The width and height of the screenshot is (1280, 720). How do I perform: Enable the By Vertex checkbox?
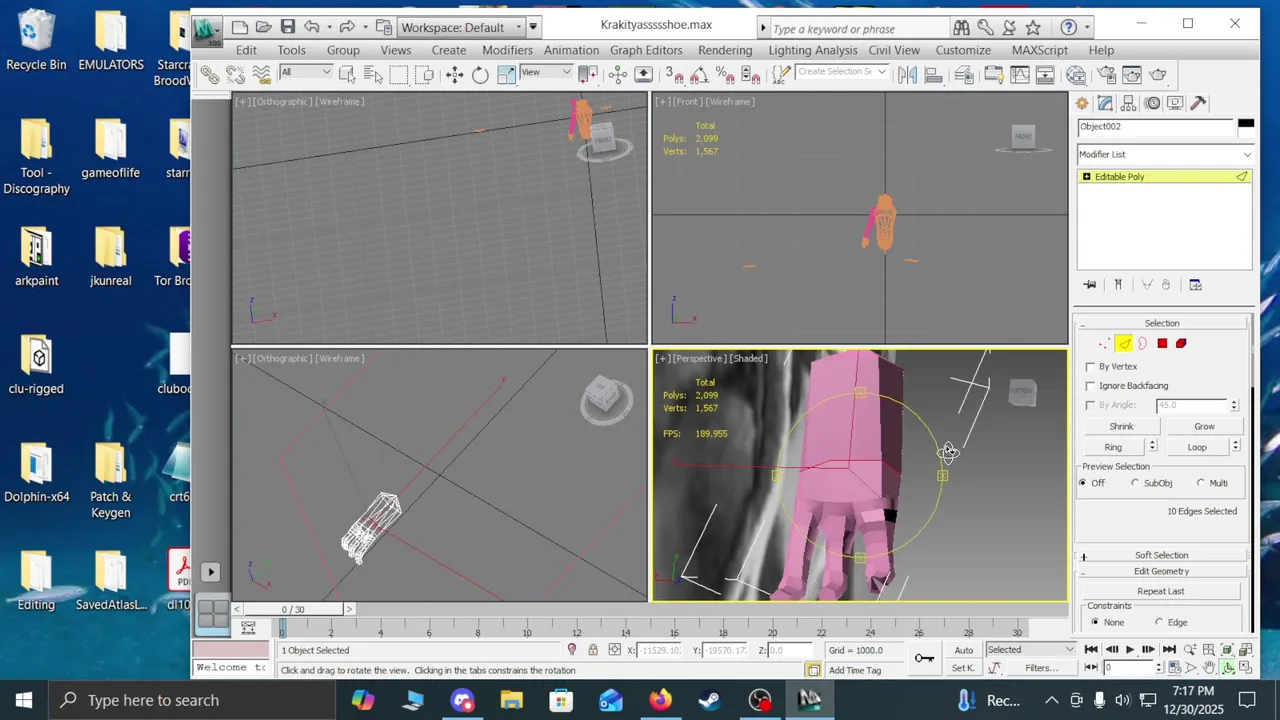[x=1090, y=366]
